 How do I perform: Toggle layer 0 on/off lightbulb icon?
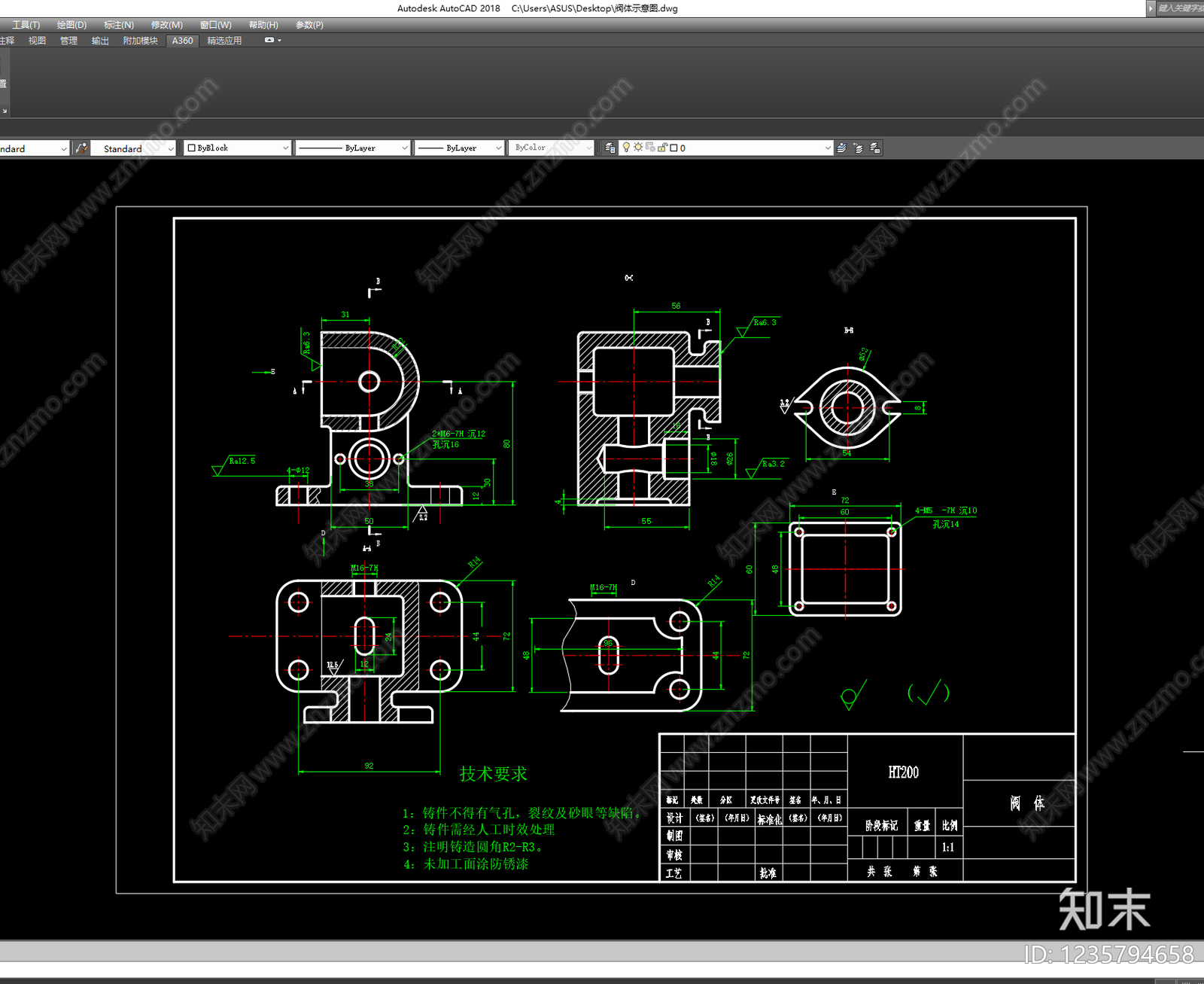[626, 148]
